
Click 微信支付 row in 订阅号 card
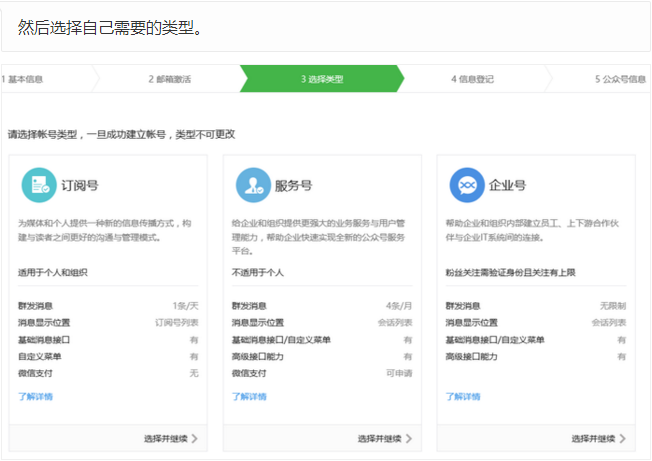(108, 373)
